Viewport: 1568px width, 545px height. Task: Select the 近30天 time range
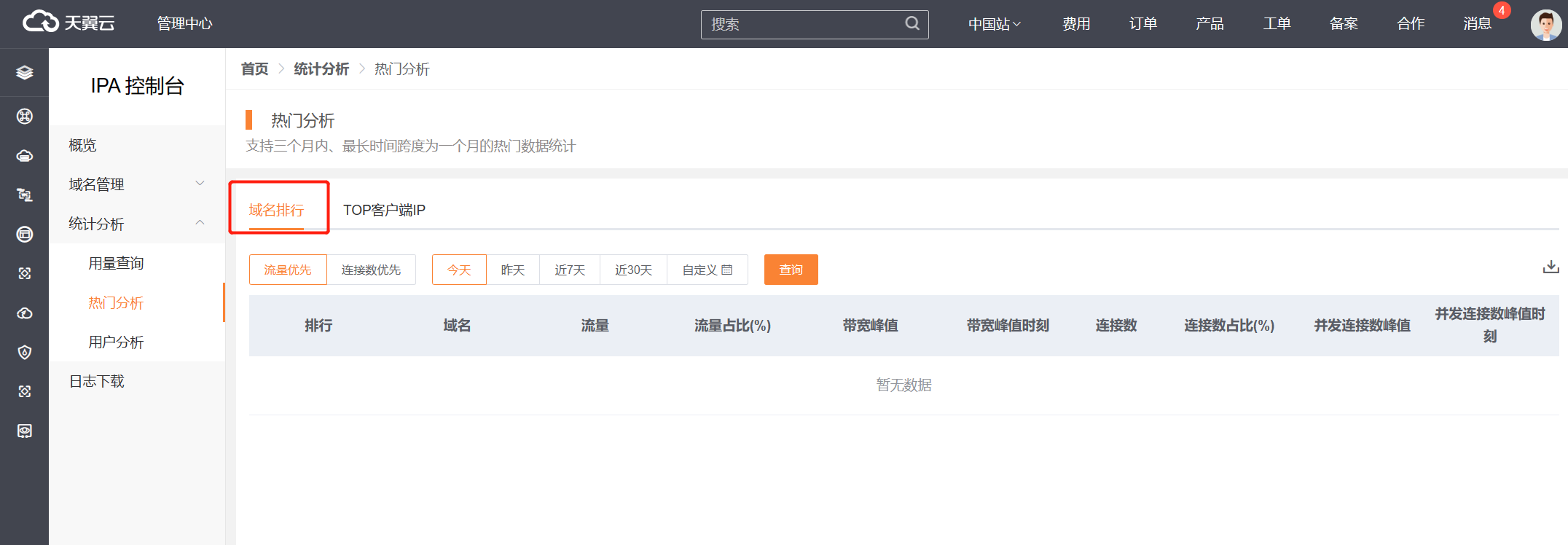(x=633, y=270)
